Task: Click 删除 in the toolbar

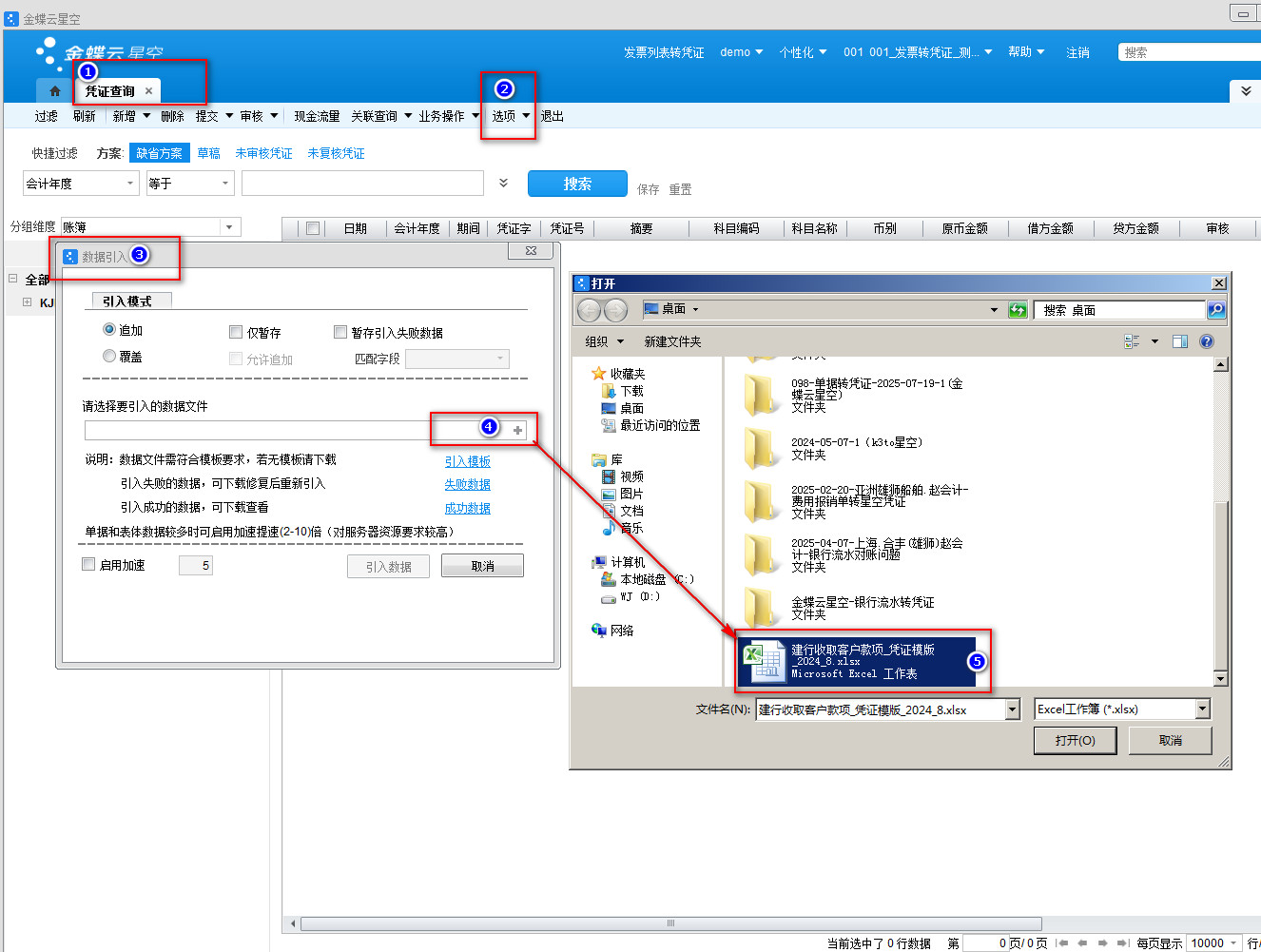Action: click(x=172, y=116)
